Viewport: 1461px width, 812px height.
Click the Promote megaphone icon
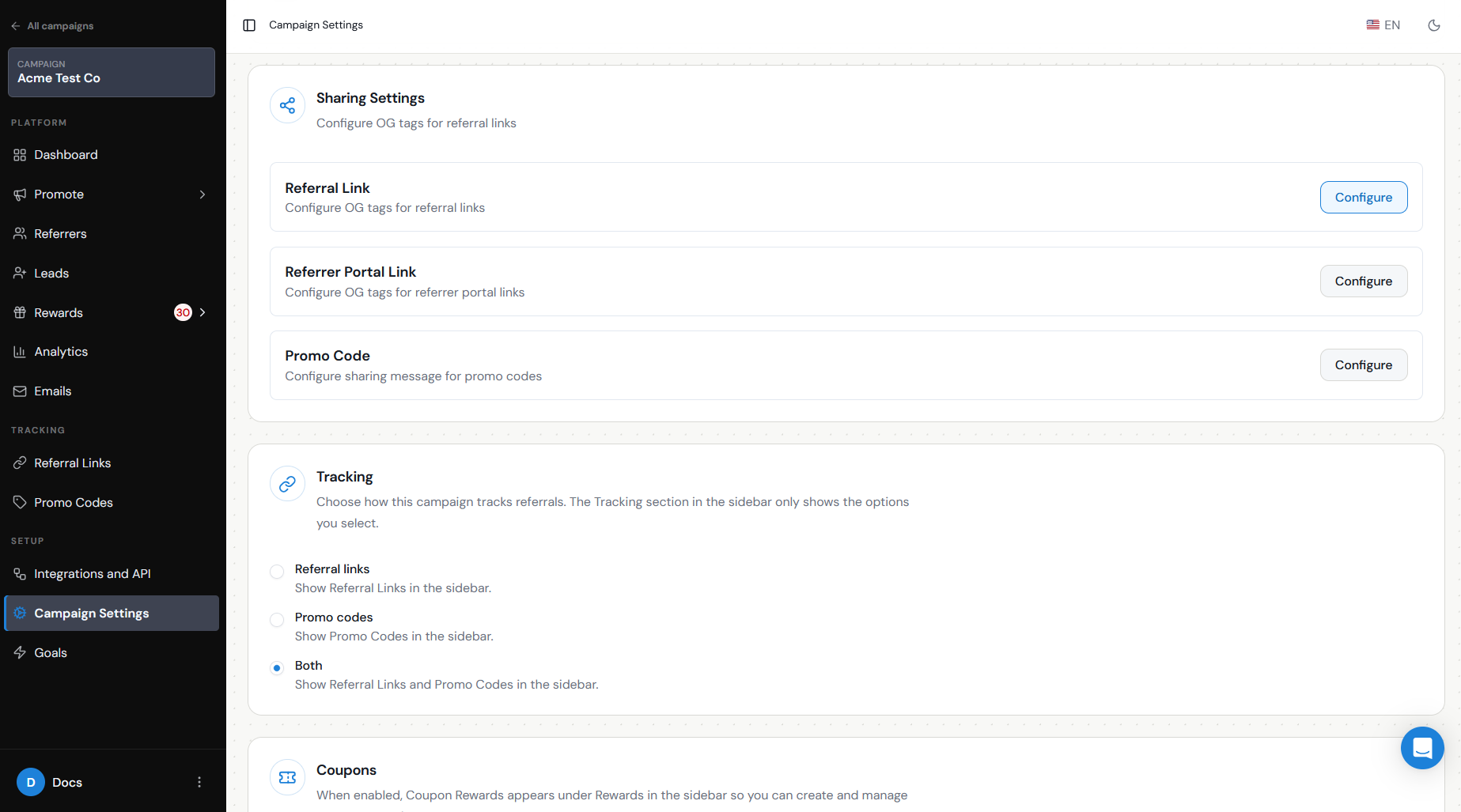tap(20, 195)
